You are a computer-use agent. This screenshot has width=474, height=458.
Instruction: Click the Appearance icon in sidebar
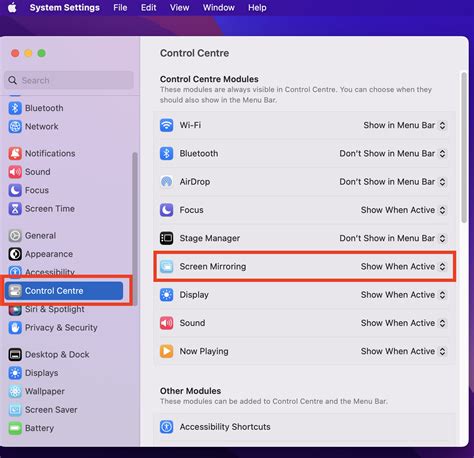(x=15, y=254)
